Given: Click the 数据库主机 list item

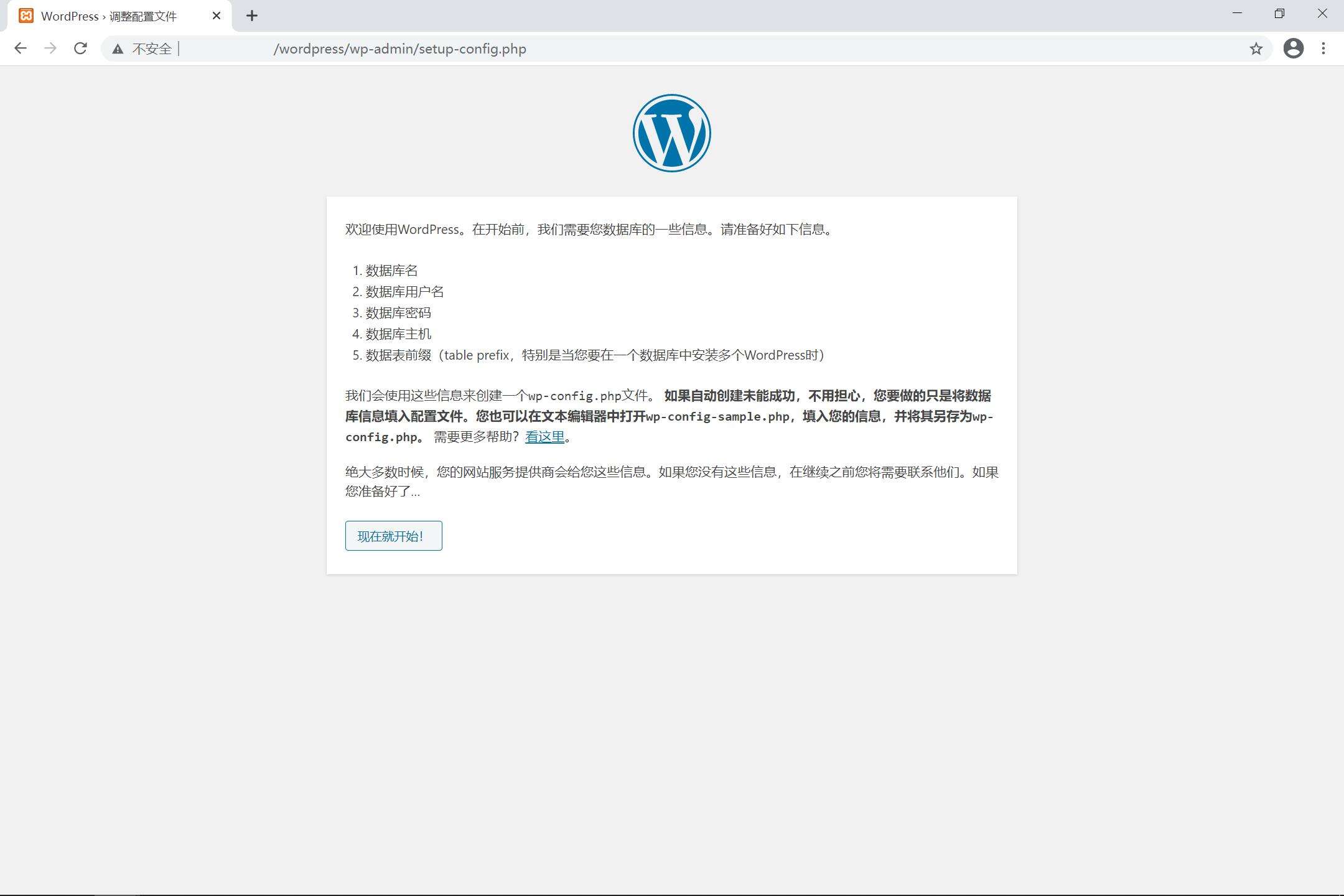Looking at the screenshot, I should tap(398, 334).
